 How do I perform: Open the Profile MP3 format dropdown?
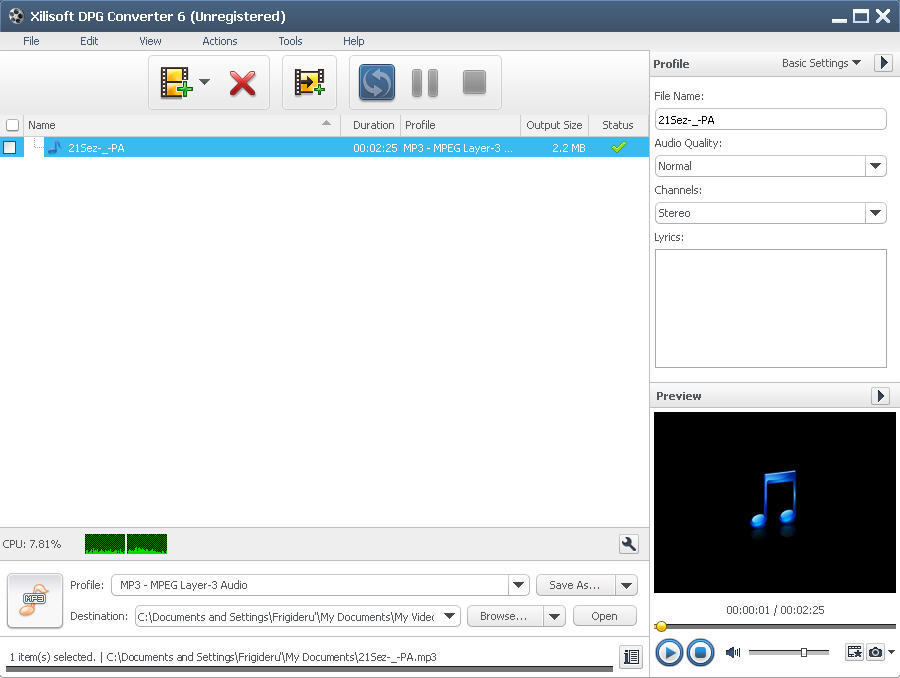(518, 585)
